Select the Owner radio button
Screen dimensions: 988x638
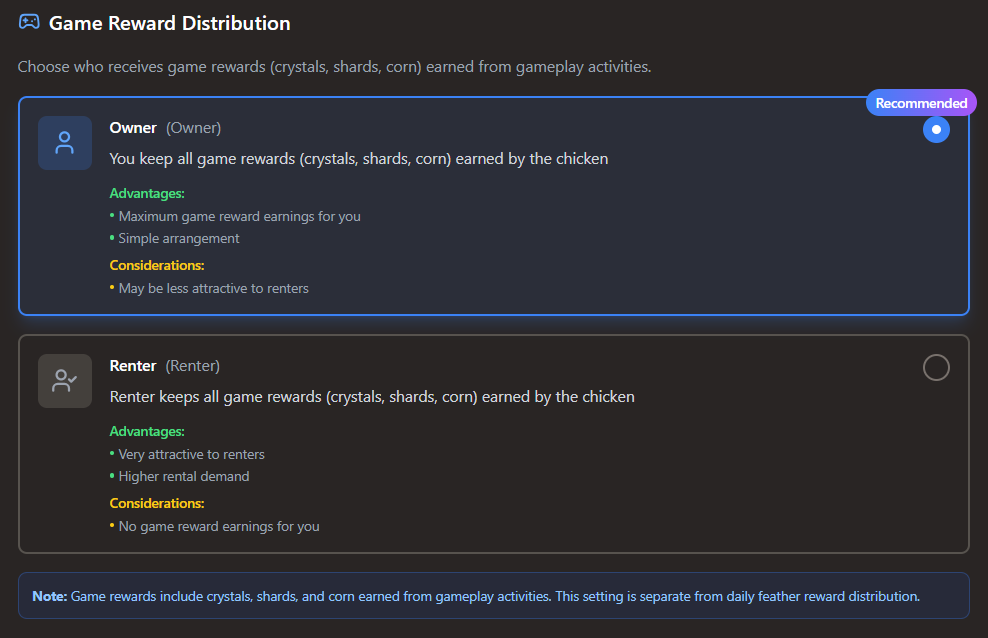click(936, 130)
